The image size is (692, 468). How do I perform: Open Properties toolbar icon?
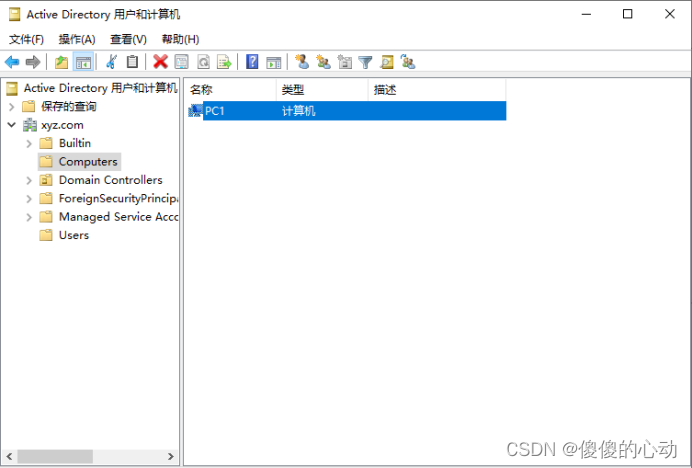point(181,62)
